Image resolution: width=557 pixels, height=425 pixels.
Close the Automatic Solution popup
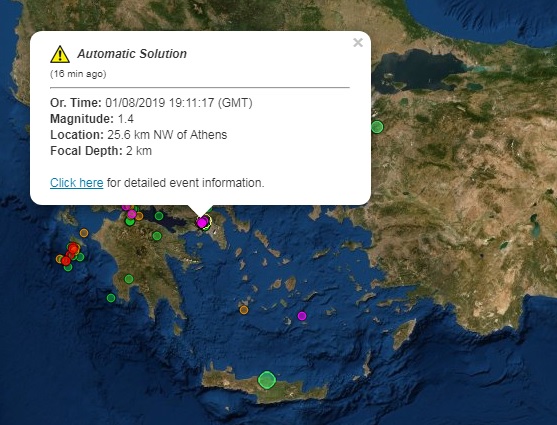coord(358,43)
